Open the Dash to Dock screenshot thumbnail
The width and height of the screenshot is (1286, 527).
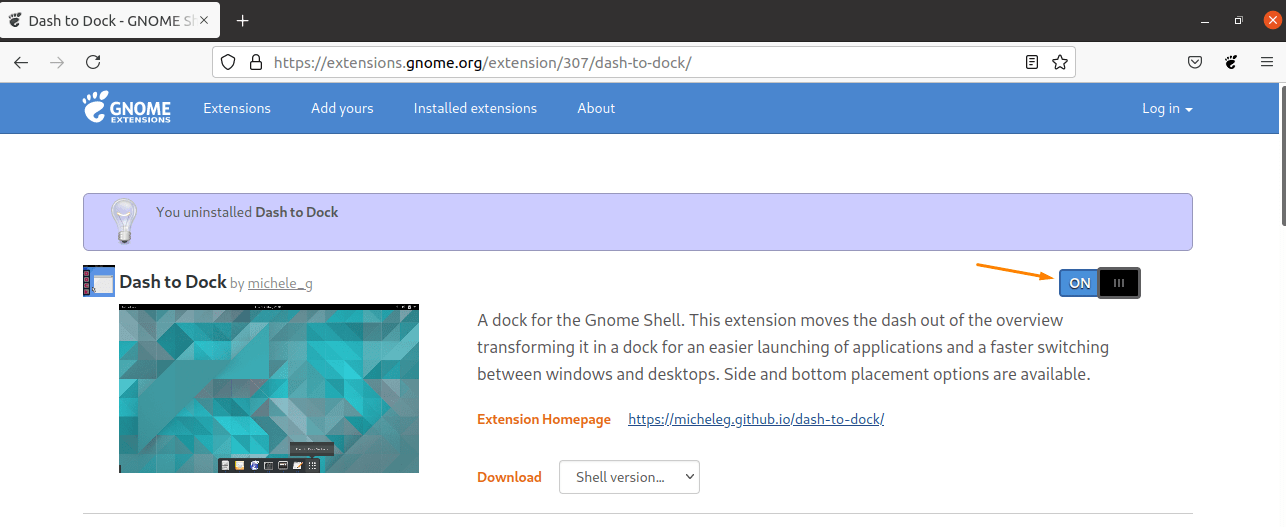[269, 388]
